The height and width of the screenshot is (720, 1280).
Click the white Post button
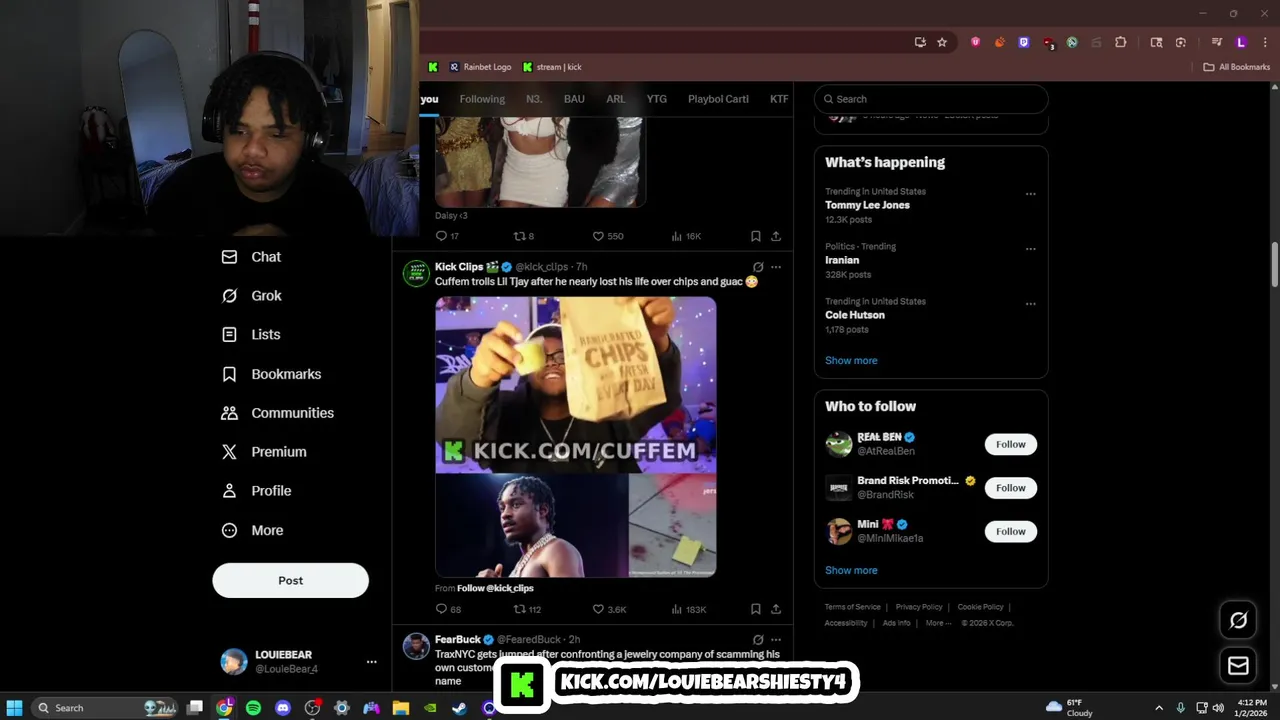coord(290,580)
